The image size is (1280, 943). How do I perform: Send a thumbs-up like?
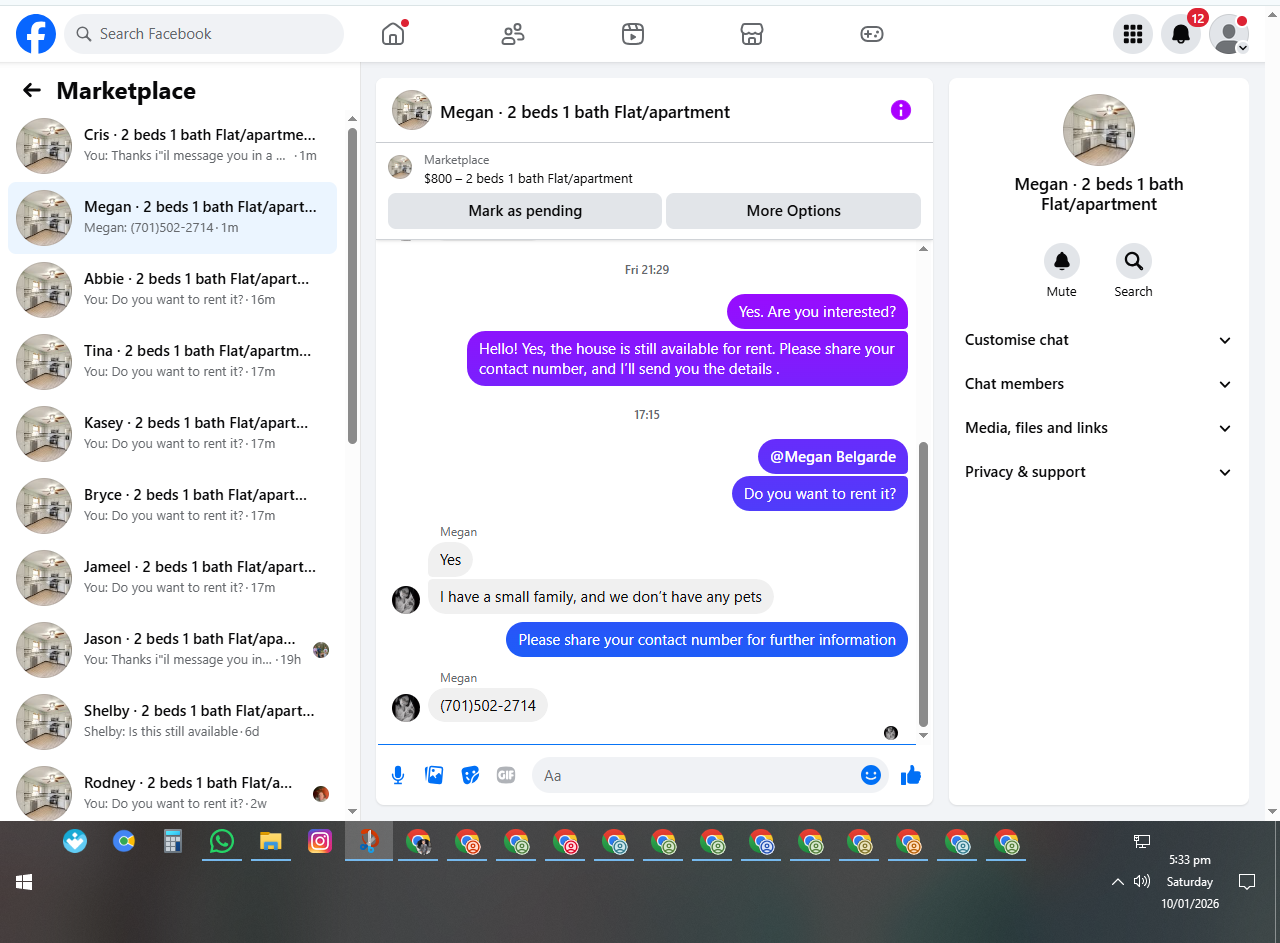point(910,775)
